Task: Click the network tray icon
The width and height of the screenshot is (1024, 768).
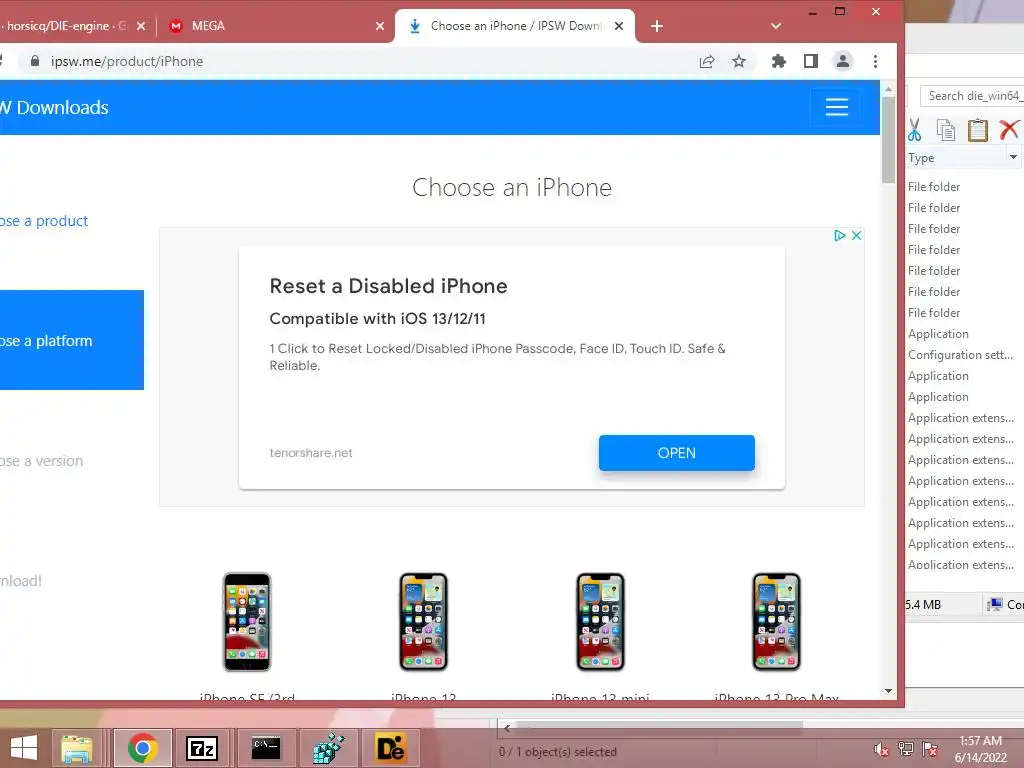Action: [905, 749]
